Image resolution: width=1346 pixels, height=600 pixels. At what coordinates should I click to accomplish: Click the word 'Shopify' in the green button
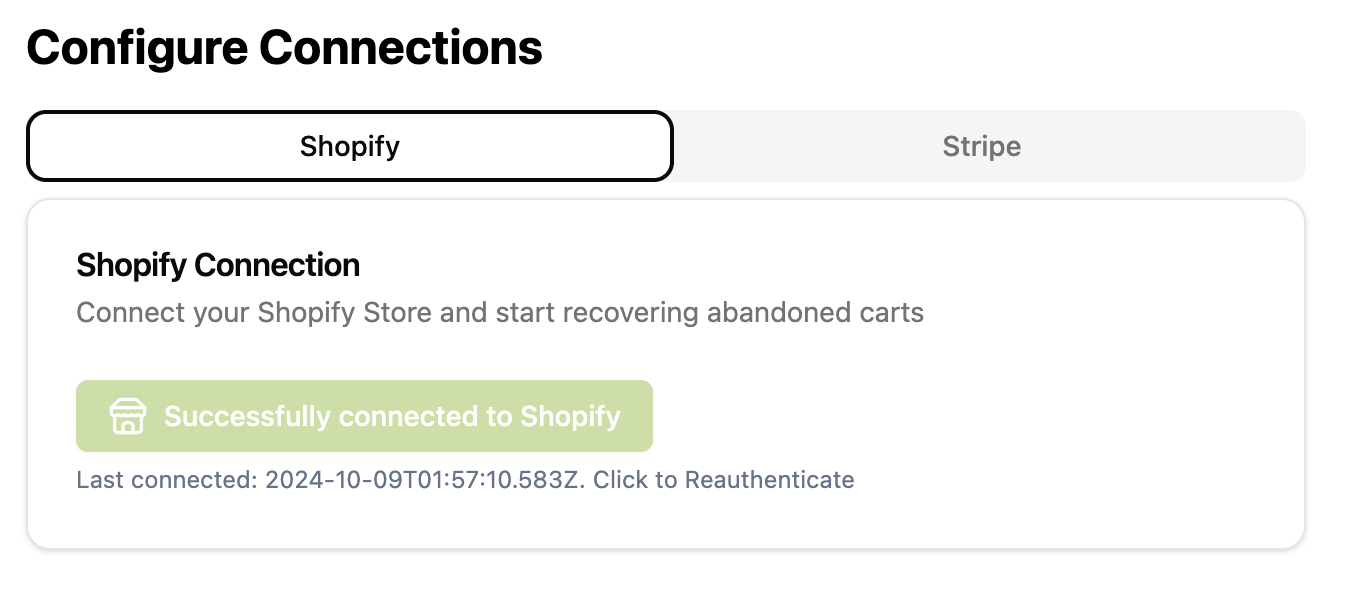pos(570,417)
